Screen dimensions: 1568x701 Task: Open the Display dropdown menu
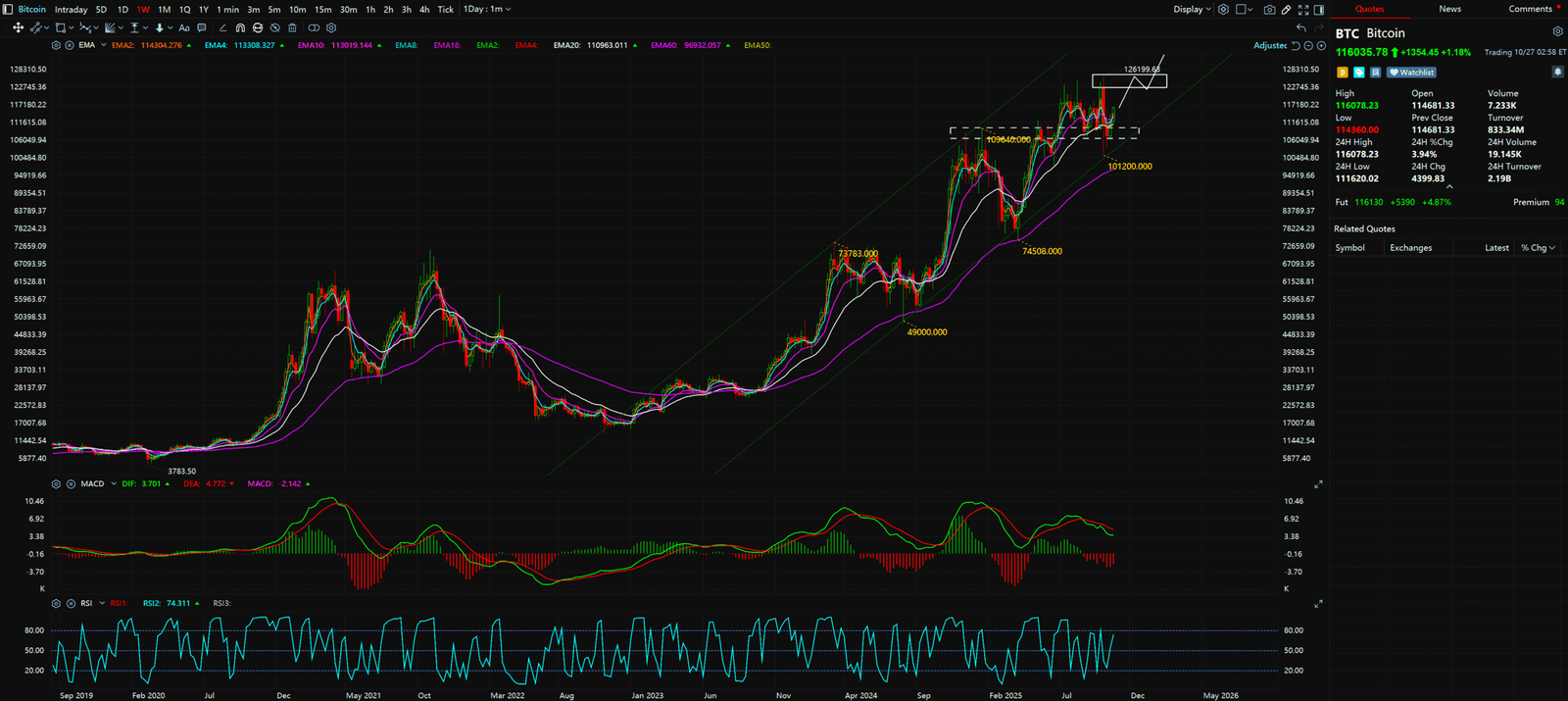[1192, 10]
